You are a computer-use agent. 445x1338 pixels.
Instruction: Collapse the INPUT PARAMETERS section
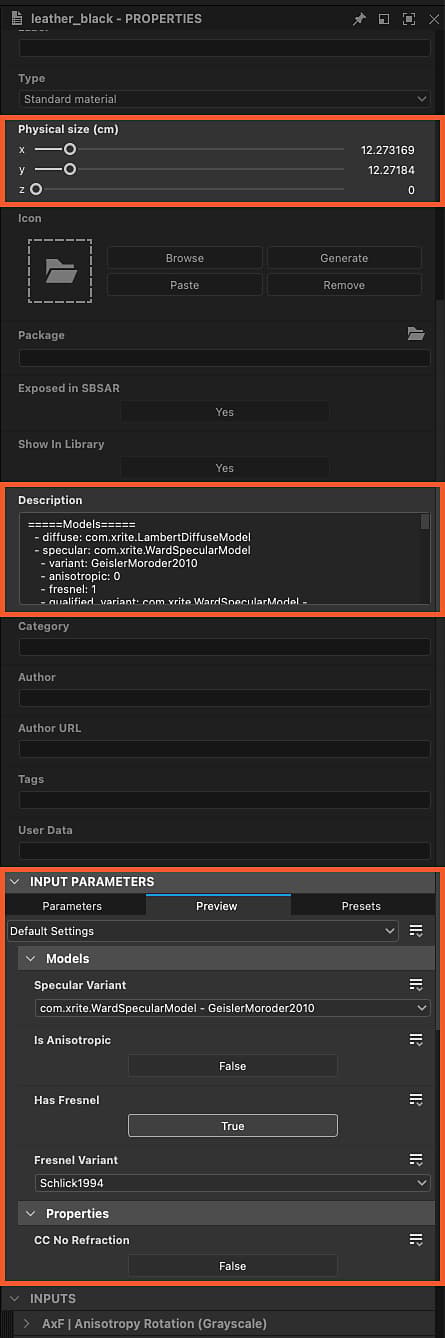(x=15, y=882)
